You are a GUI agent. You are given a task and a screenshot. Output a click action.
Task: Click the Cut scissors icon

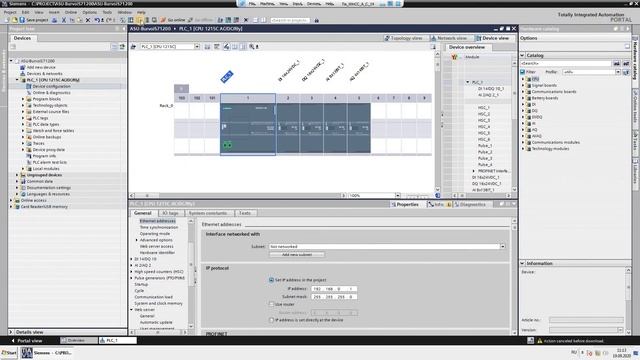point(64,20)
